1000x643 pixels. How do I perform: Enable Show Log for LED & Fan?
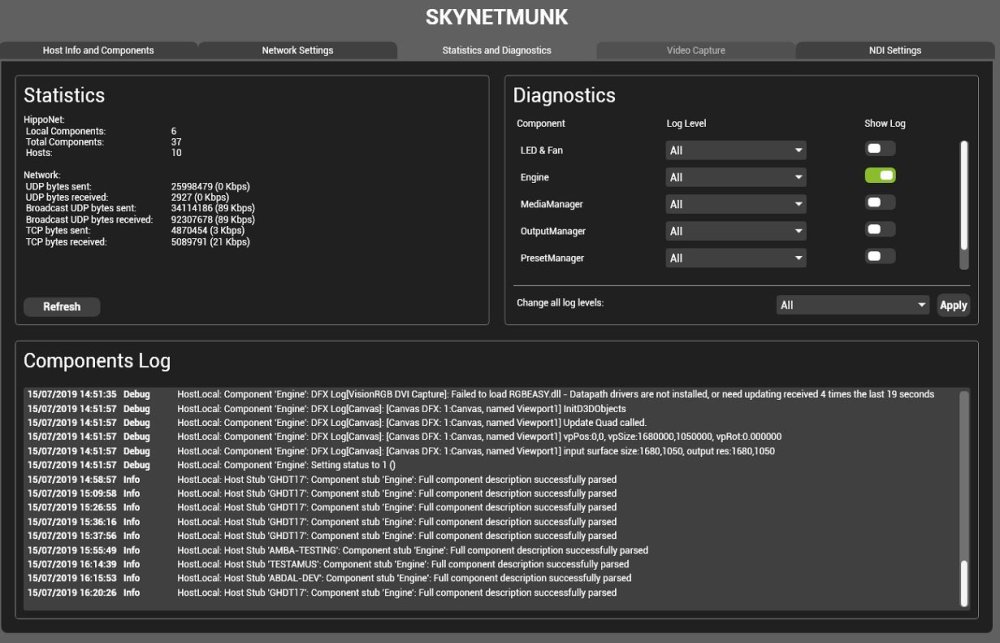880,149
